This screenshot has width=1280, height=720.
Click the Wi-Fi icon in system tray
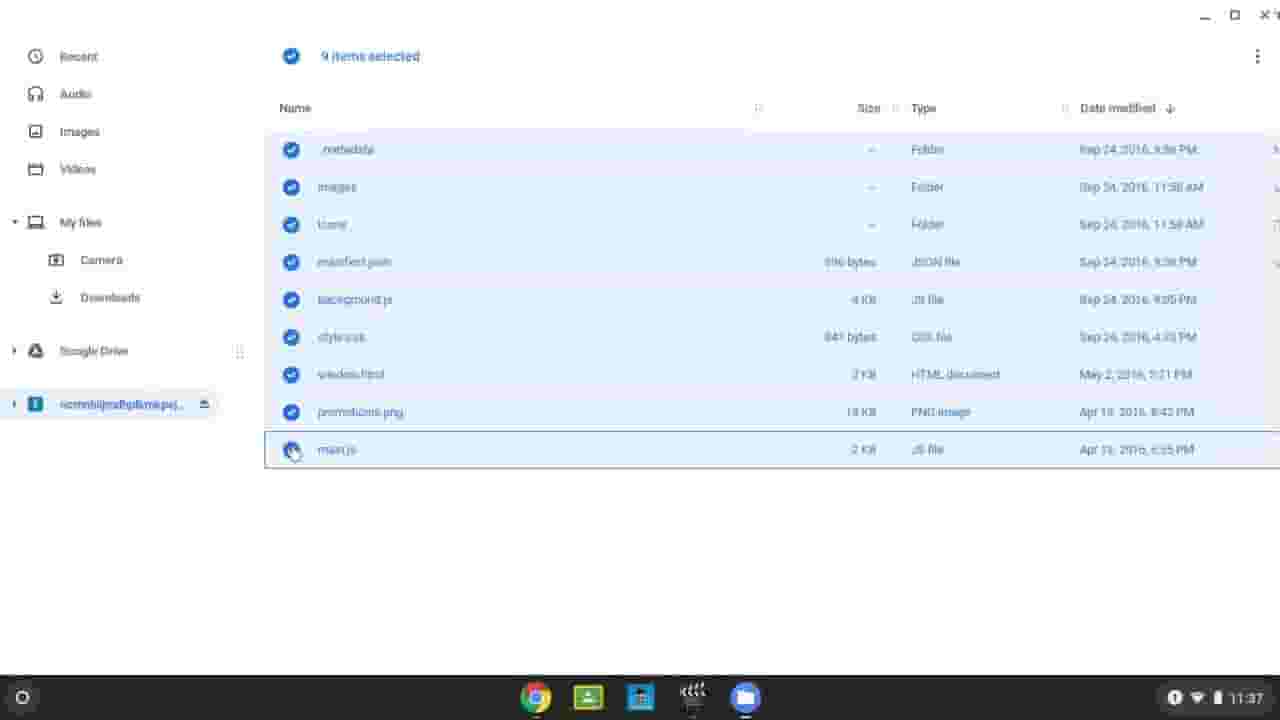1198,698
